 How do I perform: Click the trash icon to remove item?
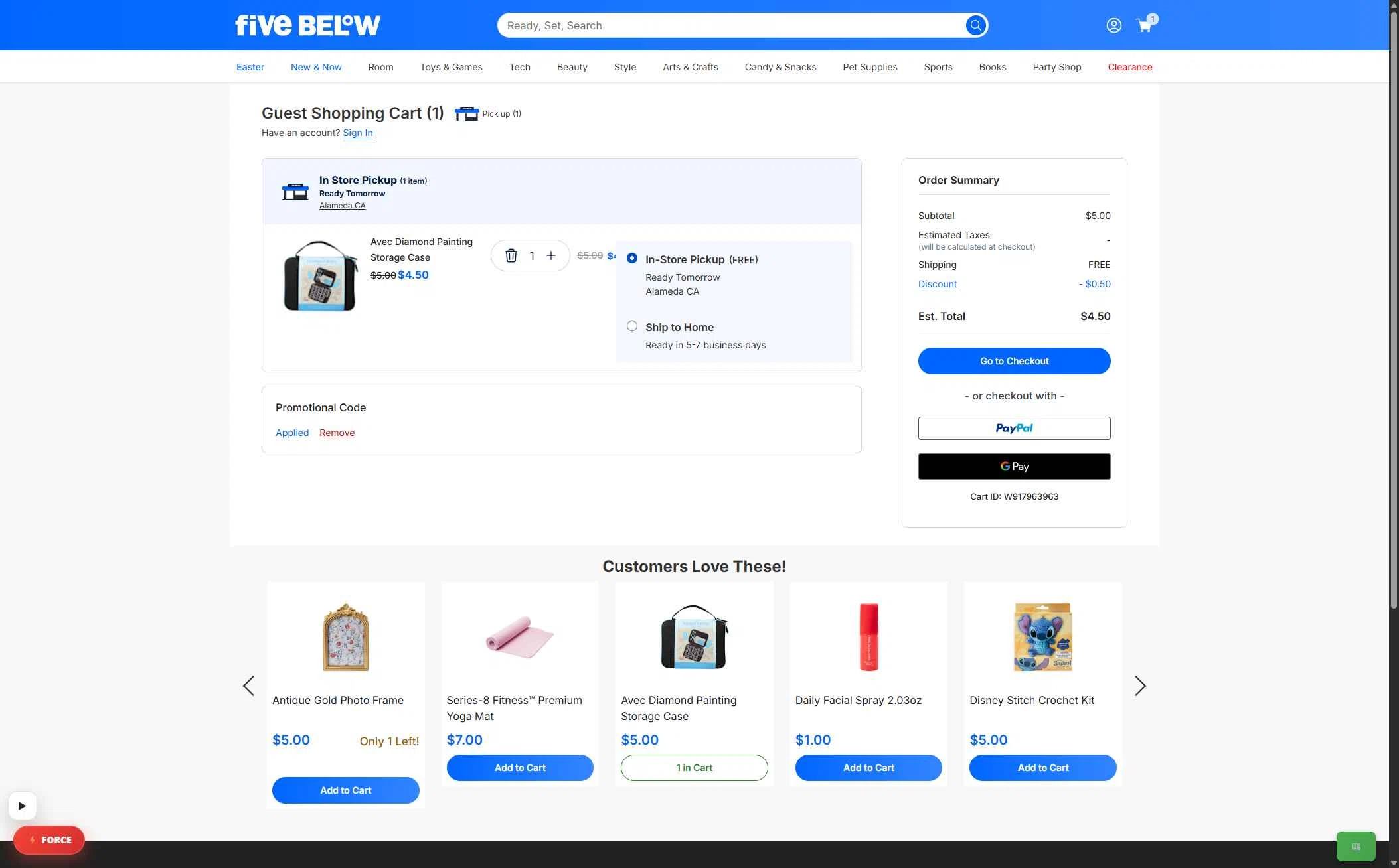click(511, 255)
